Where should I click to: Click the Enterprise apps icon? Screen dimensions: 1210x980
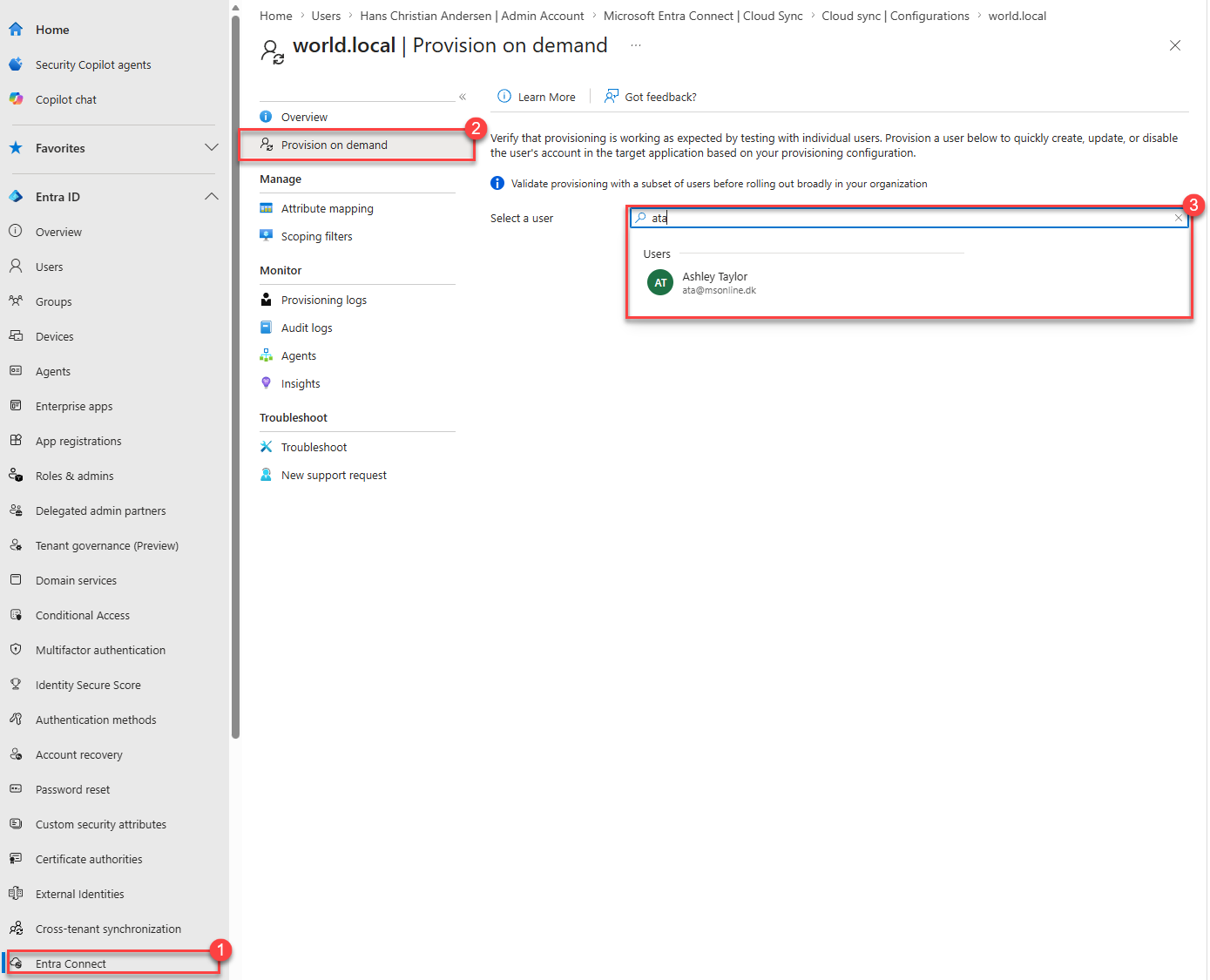(16, 406)
